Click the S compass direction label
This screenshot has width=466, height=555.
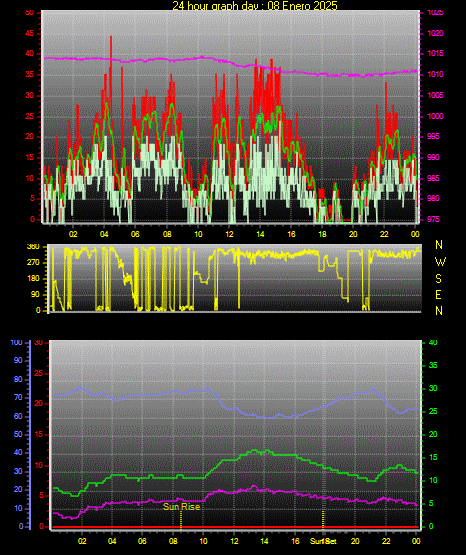[x=438, y=279]
